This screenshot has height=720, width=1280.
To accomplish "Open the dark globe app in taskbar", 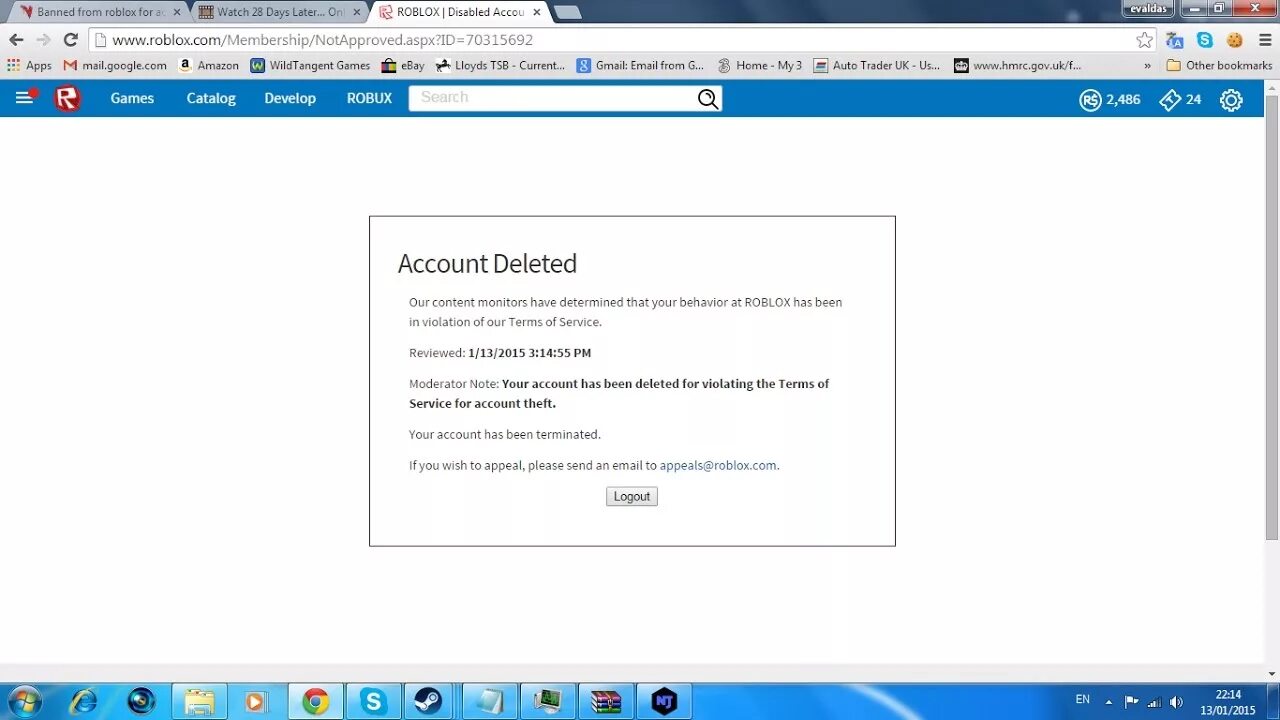I will (x=141, y=702).
